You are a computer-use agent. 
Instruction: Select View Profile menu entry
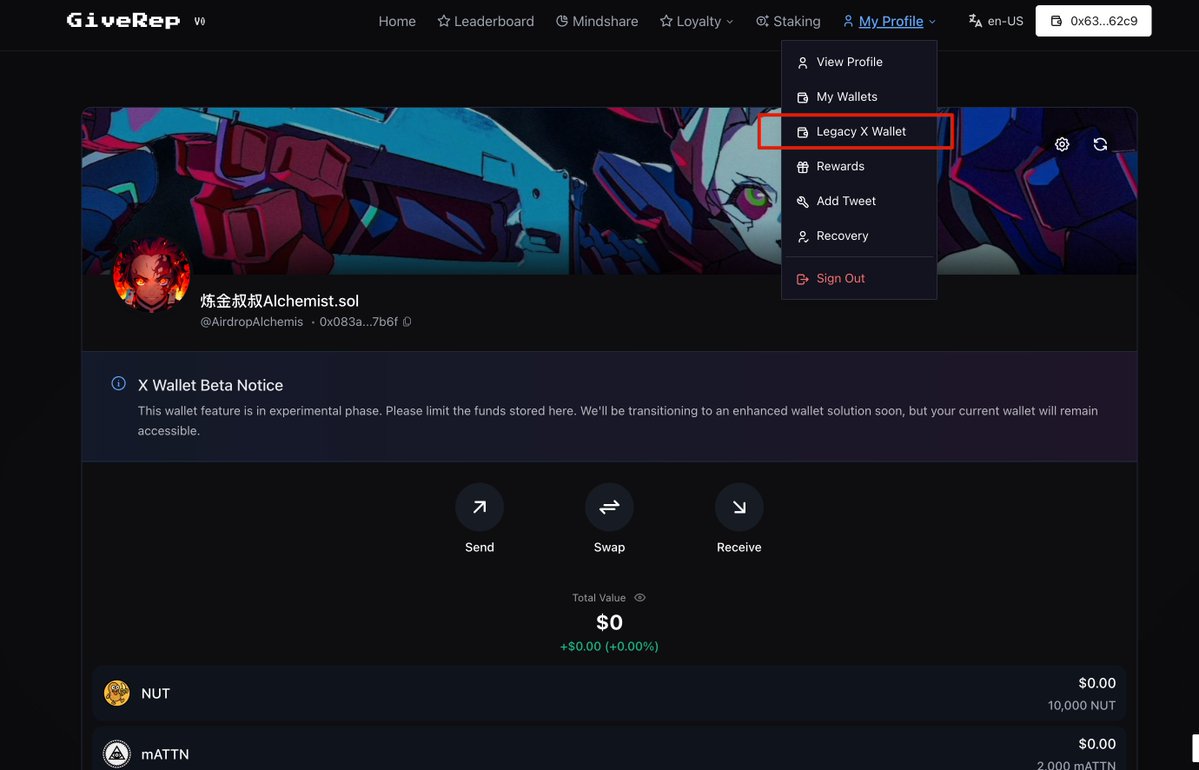(859, 62)
